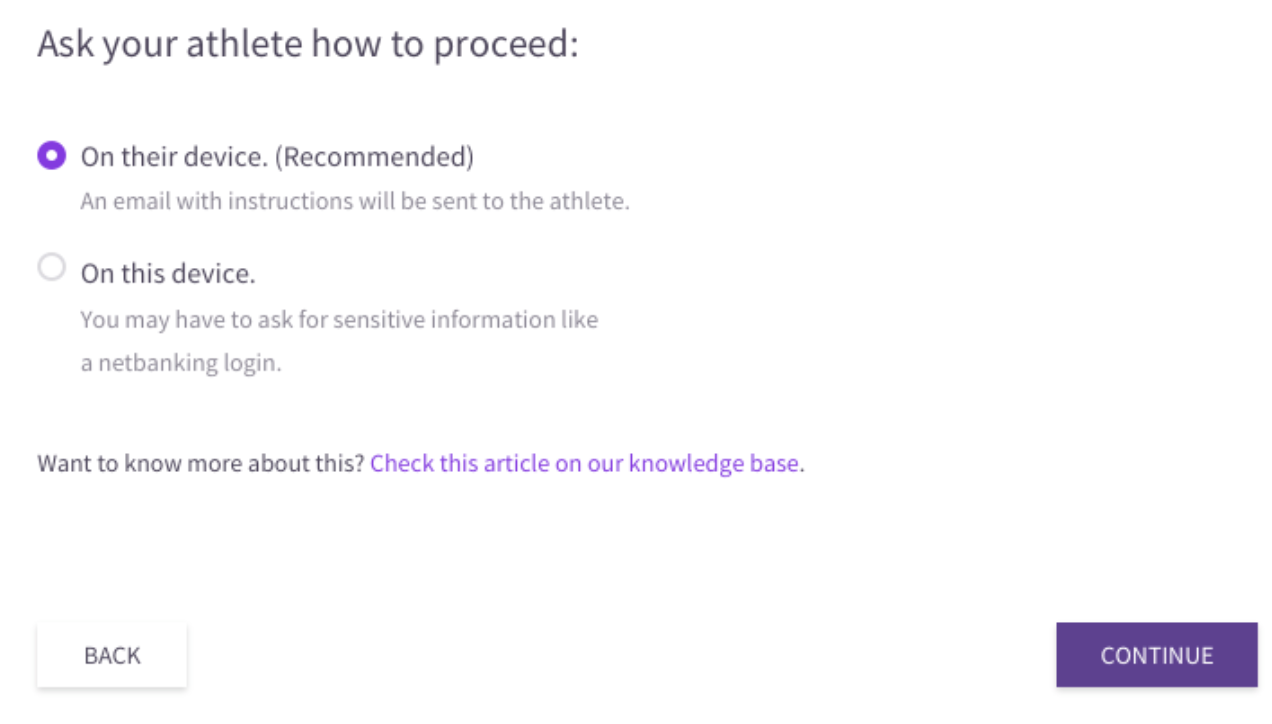Click the words 'knowledge base' in the link
The height and width of the screenshot is (724, 1272).
point(714,464)
